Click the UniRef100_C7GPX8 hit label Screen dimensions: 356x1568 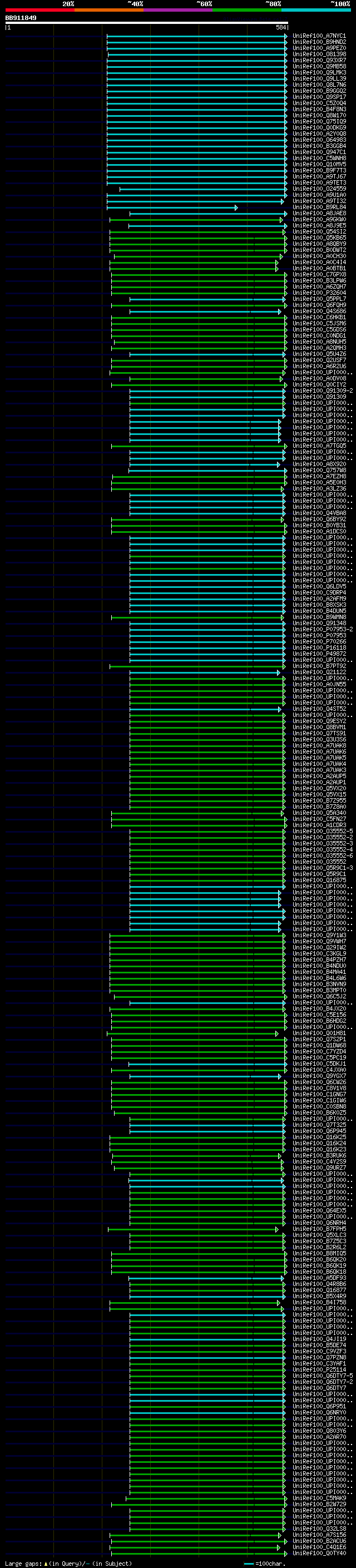click(x=319, y=274)
